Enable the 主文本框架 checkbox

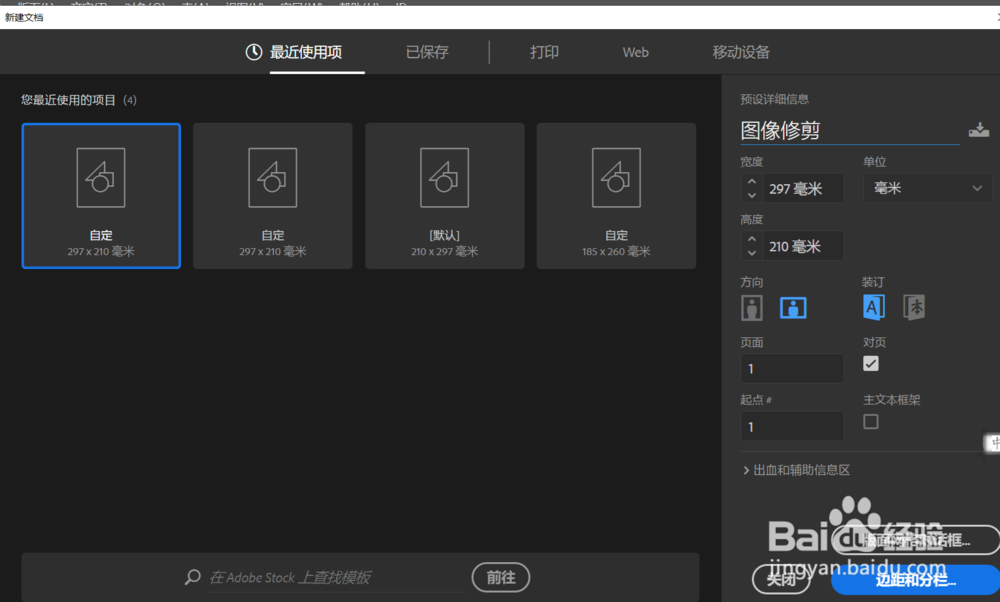pos(871,422)
